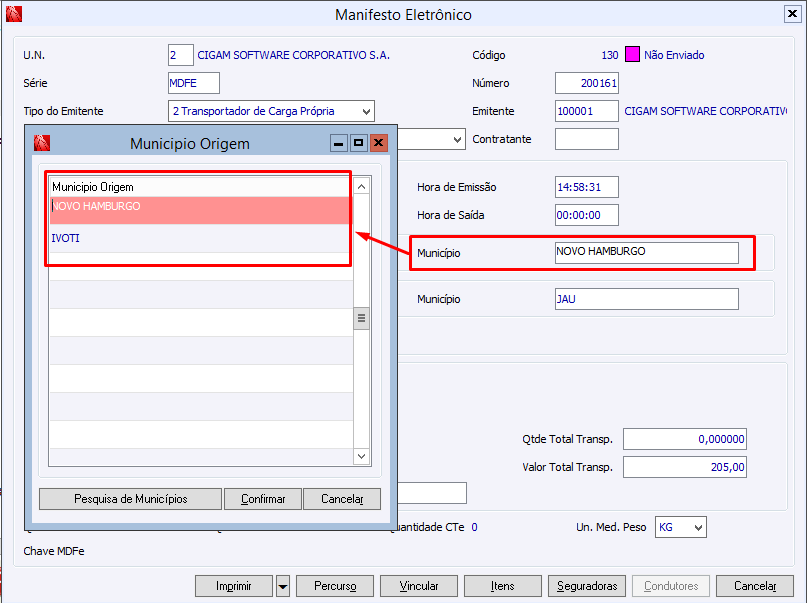Viewport: 807px width, 603px height.
Task: Click the list scrollbar down arrow
Action: 362,456
